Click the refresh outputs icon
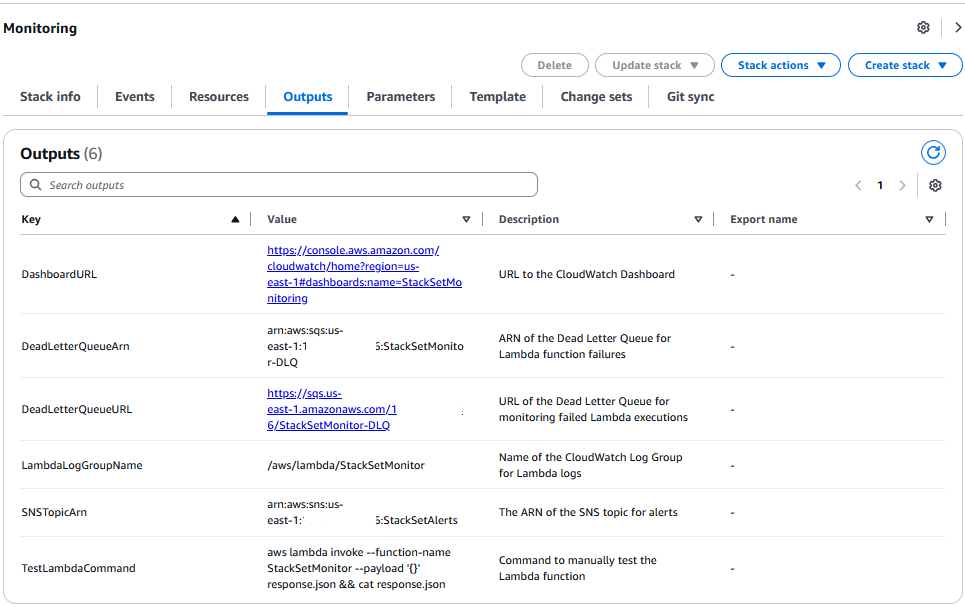965x607 pixels. pos(932,152)
